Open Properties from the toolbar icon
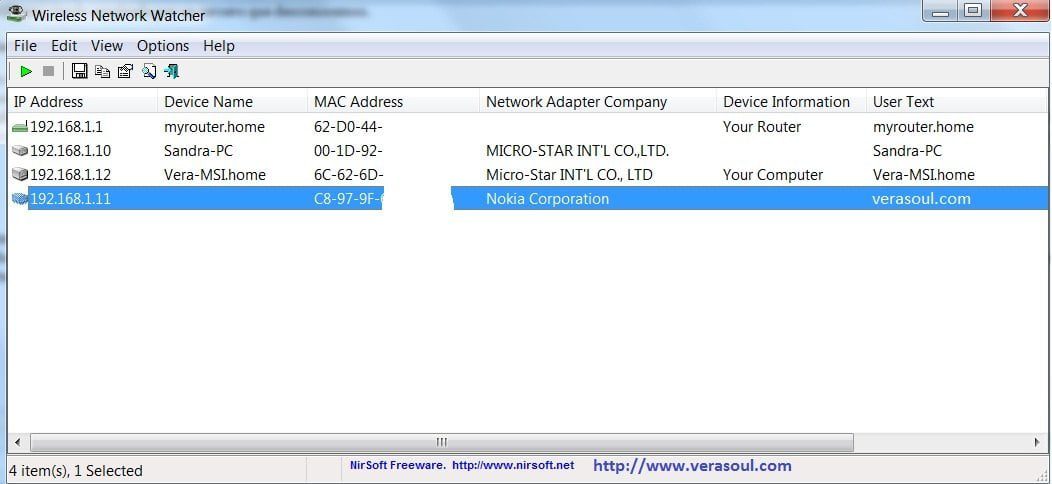 coord(125,71)
